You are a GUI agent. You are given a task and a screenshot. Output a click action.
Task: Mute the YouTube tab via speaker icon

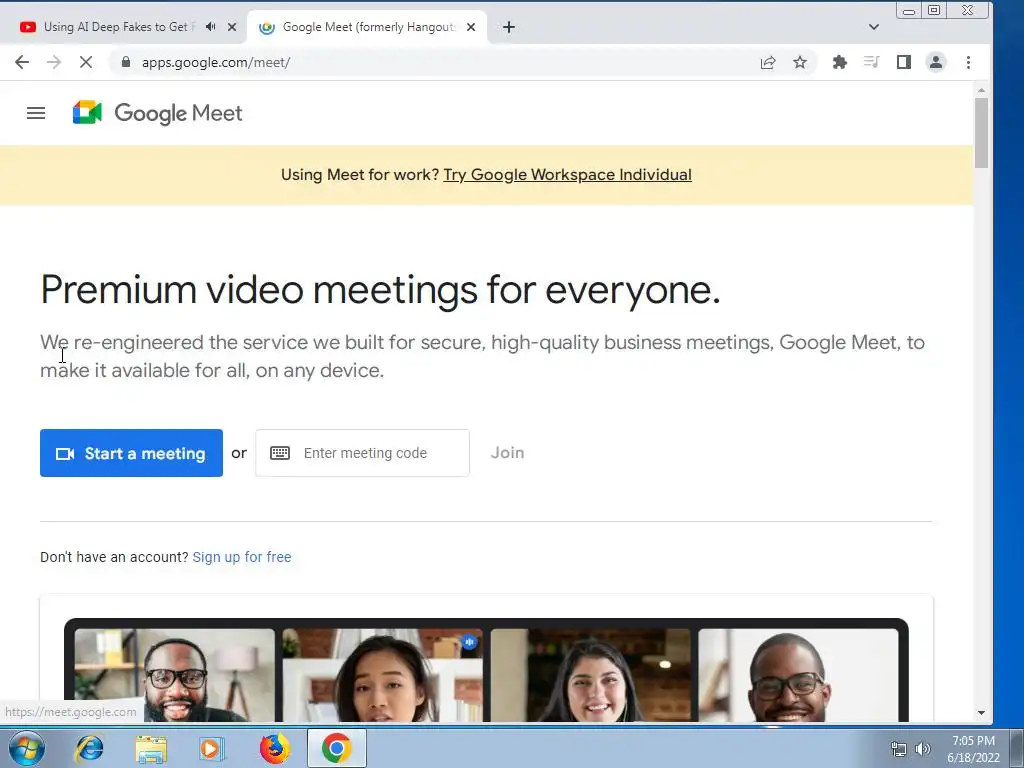tap(210, 27)
